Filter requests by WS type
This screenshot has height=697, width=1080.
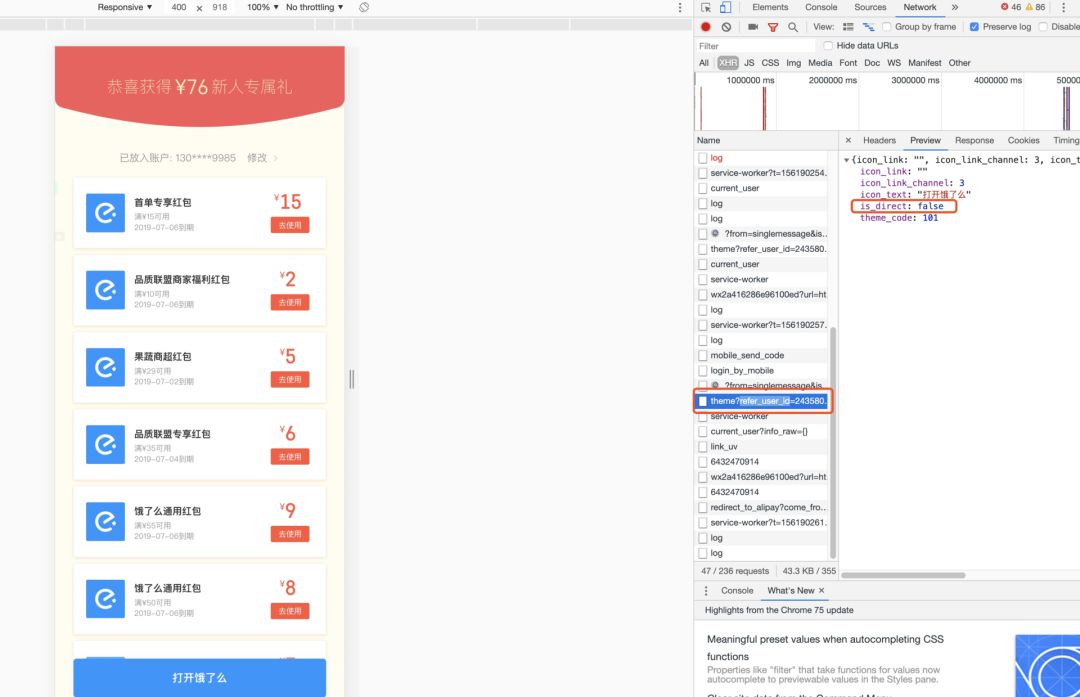(x=893, y=63)
